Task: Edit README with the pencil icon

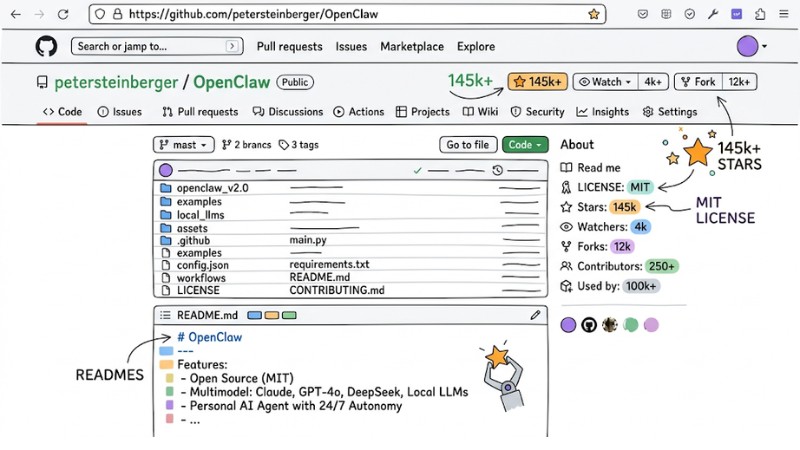Action: pyautogui.click(x=535, y=315)
